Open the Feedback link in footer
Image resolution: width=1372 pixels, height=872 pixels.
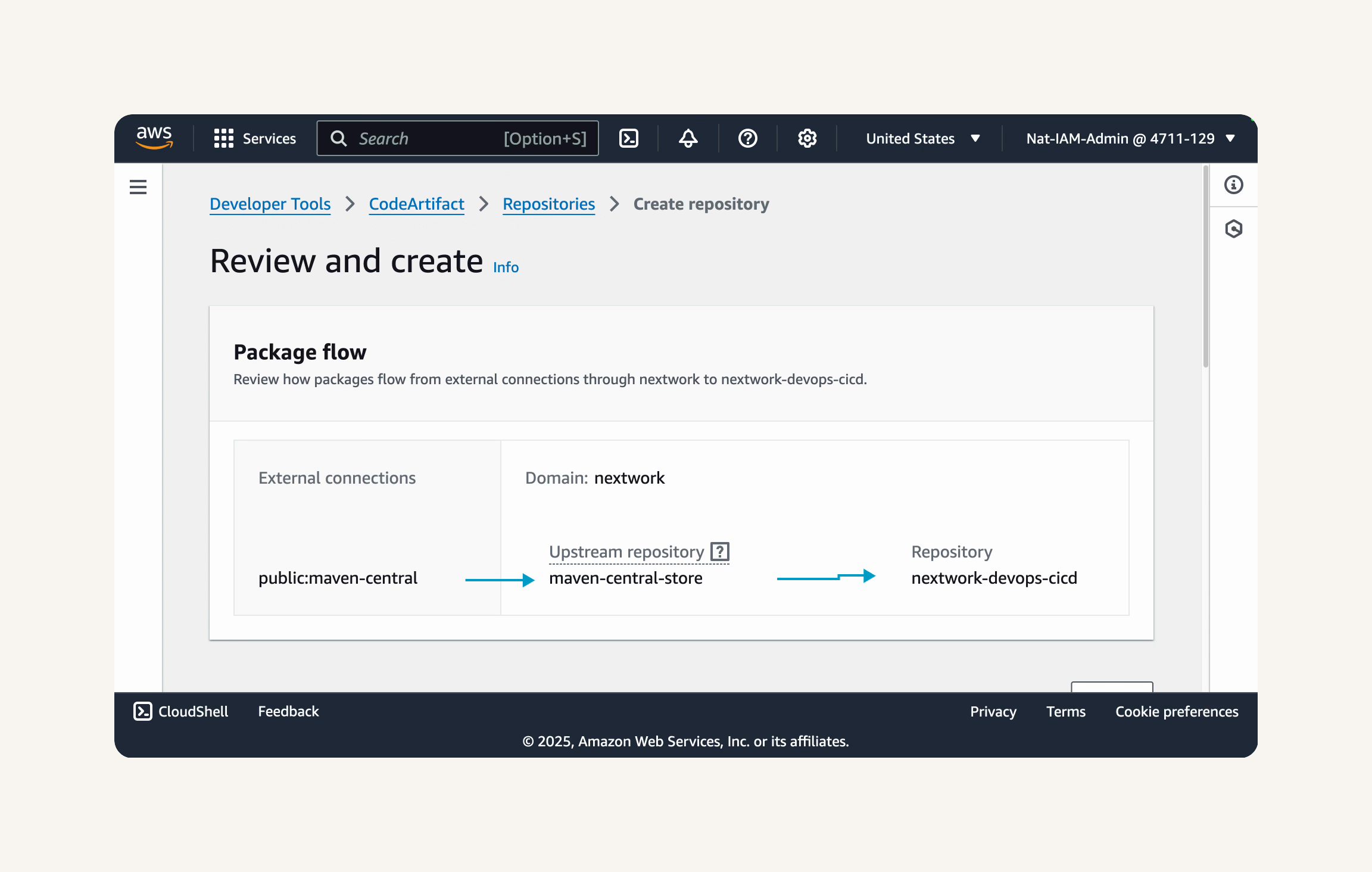point(288,711)
